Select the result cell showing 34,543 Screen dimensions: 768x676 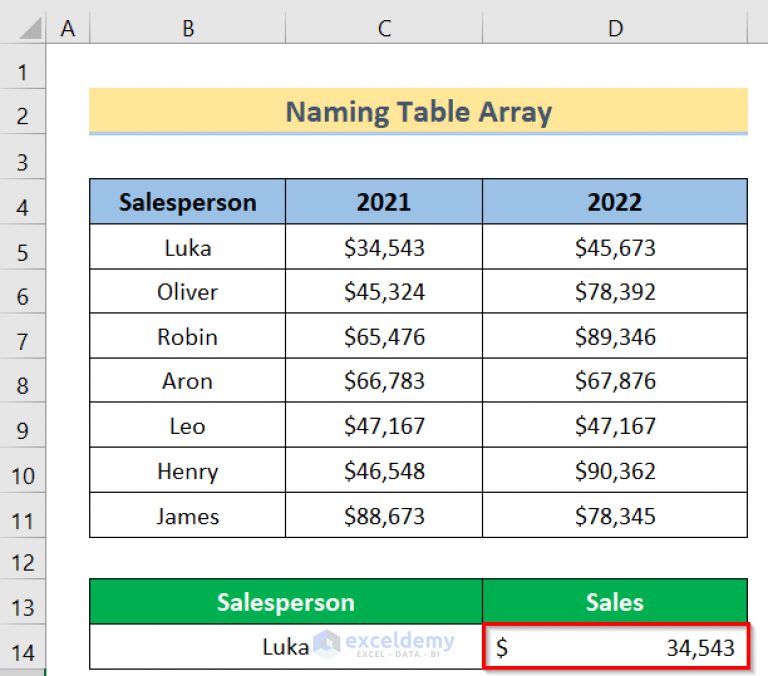(x=616, y=647)
